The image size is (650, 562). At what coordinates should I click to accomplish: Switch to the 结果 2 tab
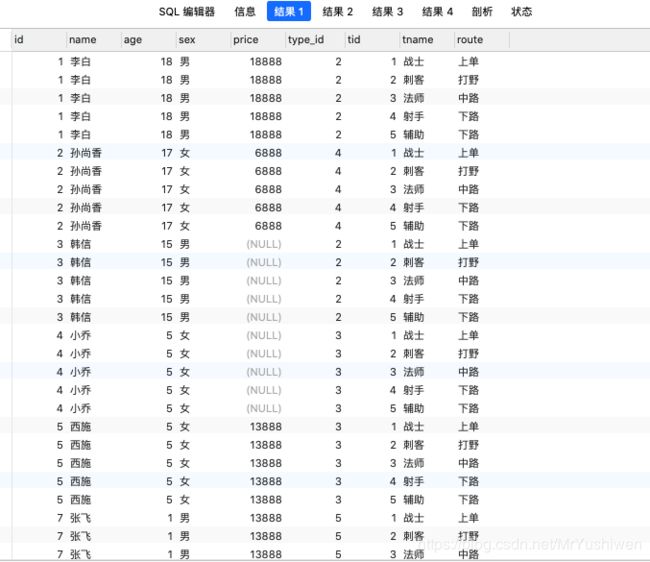(337, 12)
